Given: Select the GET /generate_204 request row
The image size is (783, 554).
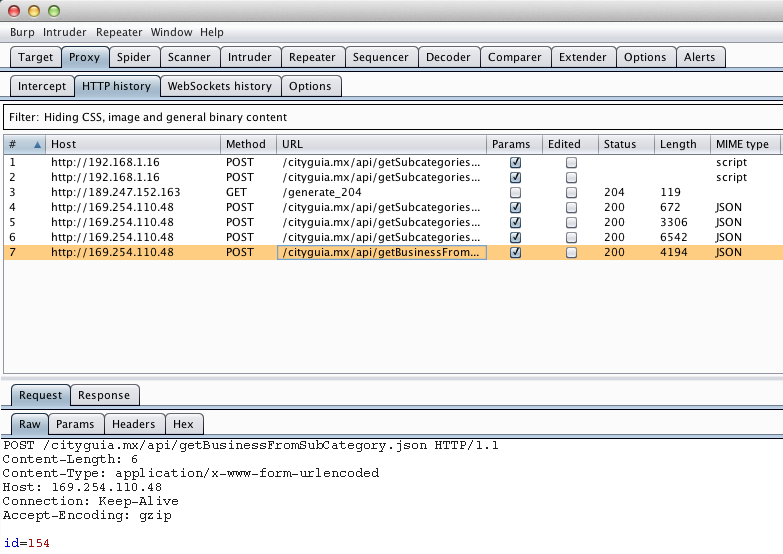Looking at the screenshot, I should (x=300, y=192).
